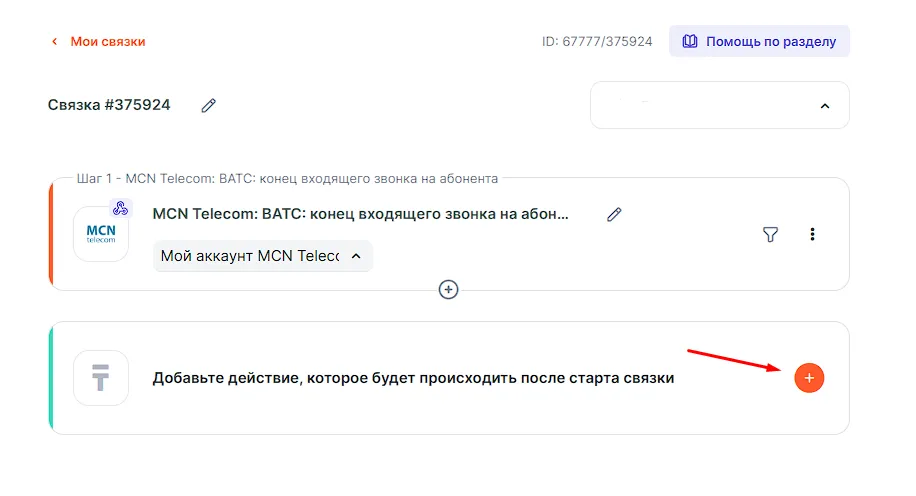Screen dimensions: 916x496
Task: Click pencil icon beside MCN Telecom step title
Action: click(614, 214)
